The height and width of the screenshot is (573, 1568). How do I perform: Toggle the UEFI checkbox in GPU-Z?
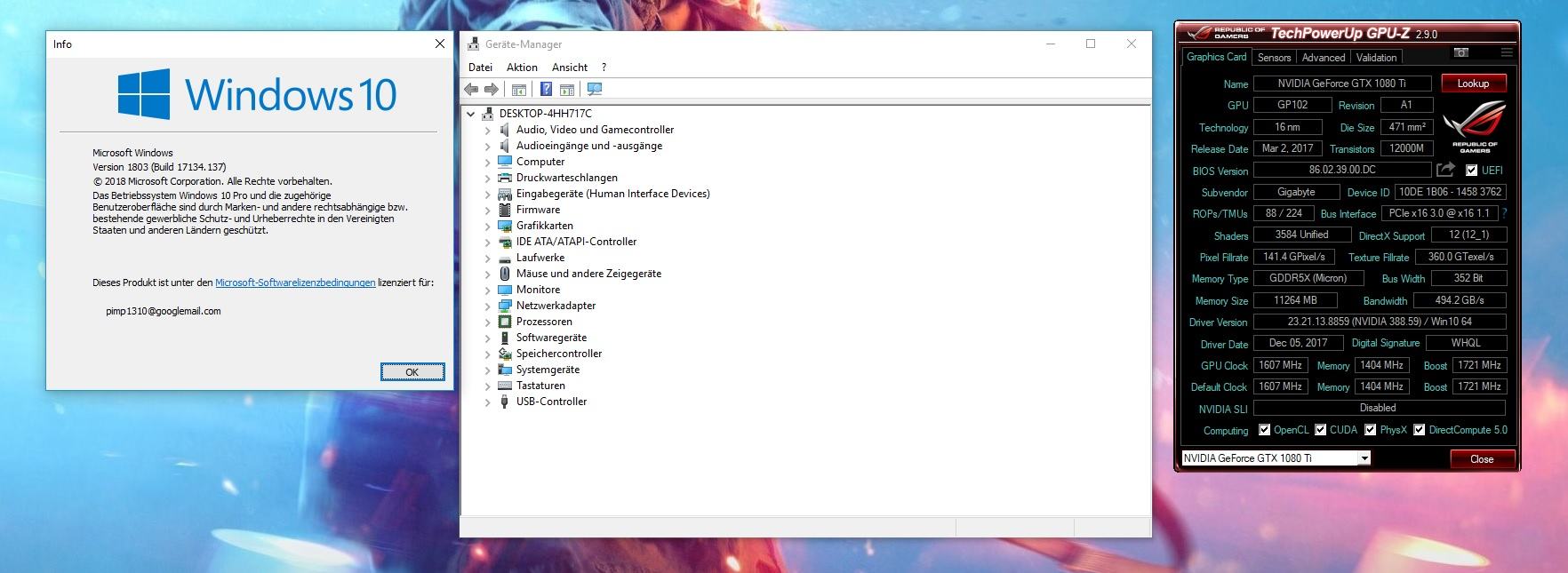1471,170
